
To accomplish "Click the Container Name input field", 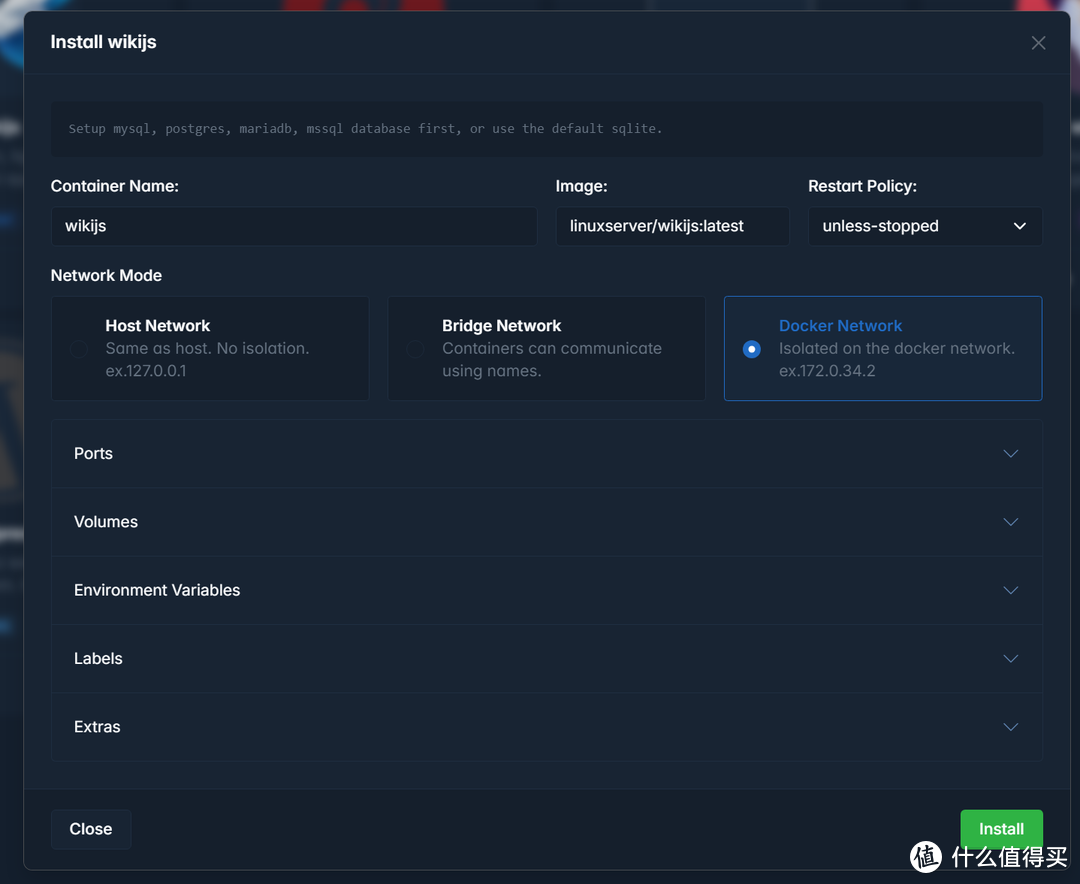I will (294, 226).
